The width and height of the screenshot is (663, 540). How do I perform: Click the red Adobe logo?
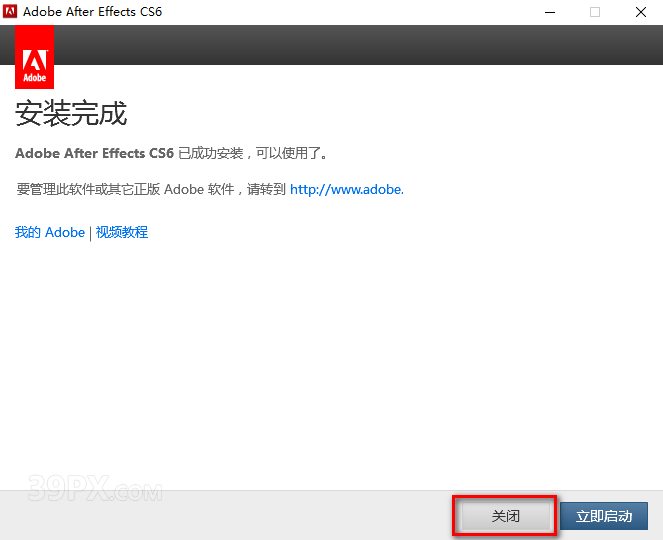34,57
